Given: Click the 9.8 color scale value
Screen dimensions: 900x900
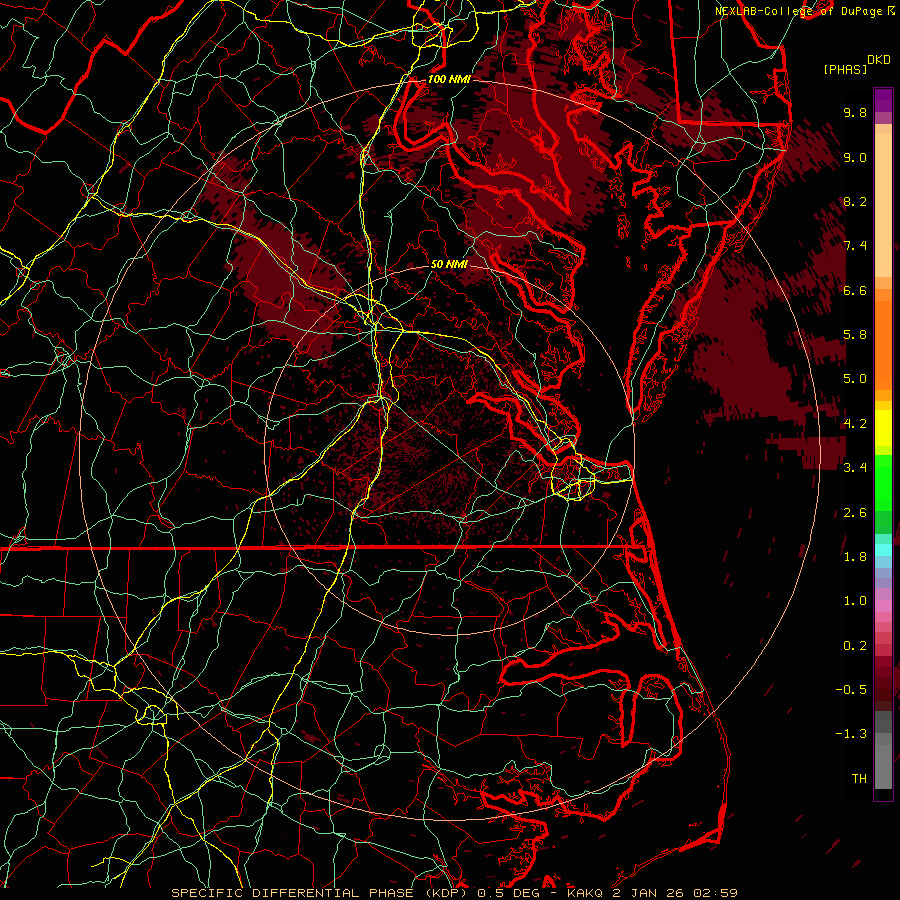Looking at the screenshot, I should pos(855,112).
